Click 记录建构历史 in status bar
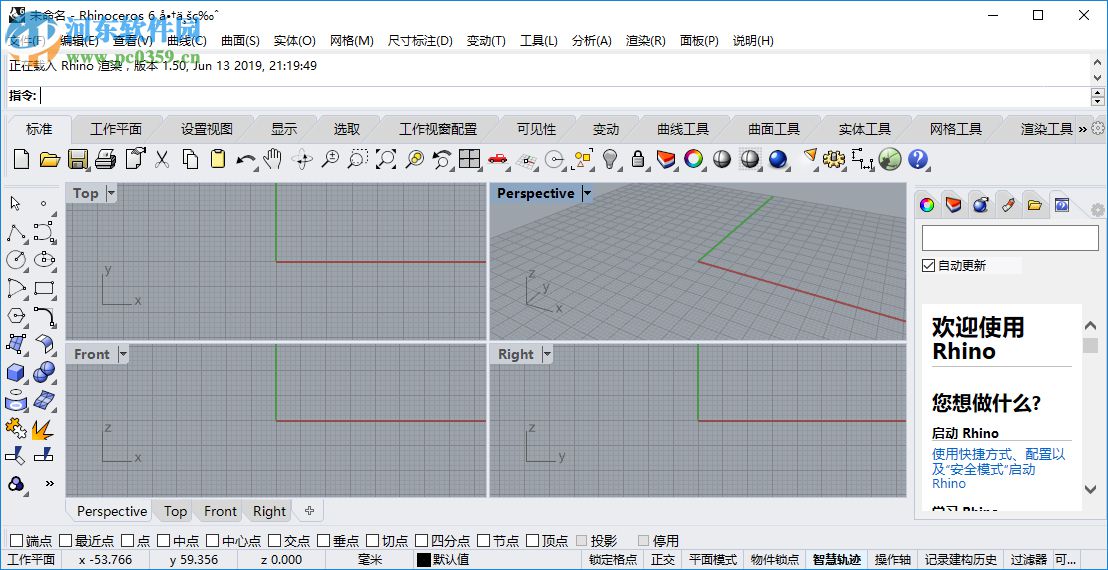 960,560
